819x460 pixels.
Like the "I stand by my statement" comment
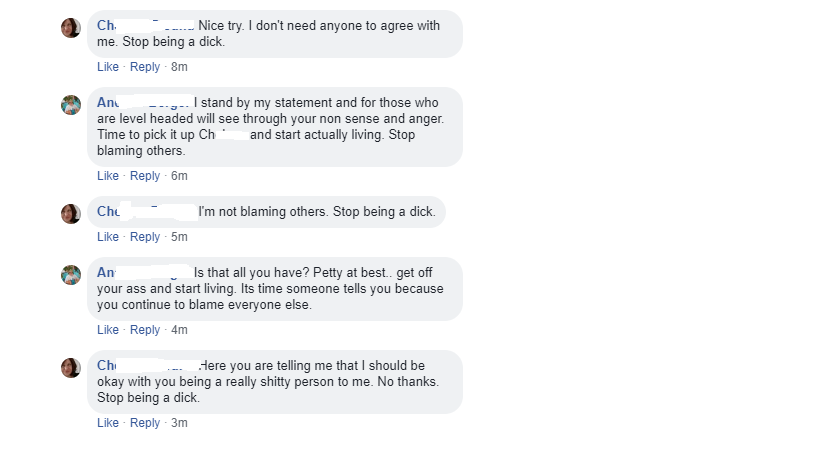(108, 176)
